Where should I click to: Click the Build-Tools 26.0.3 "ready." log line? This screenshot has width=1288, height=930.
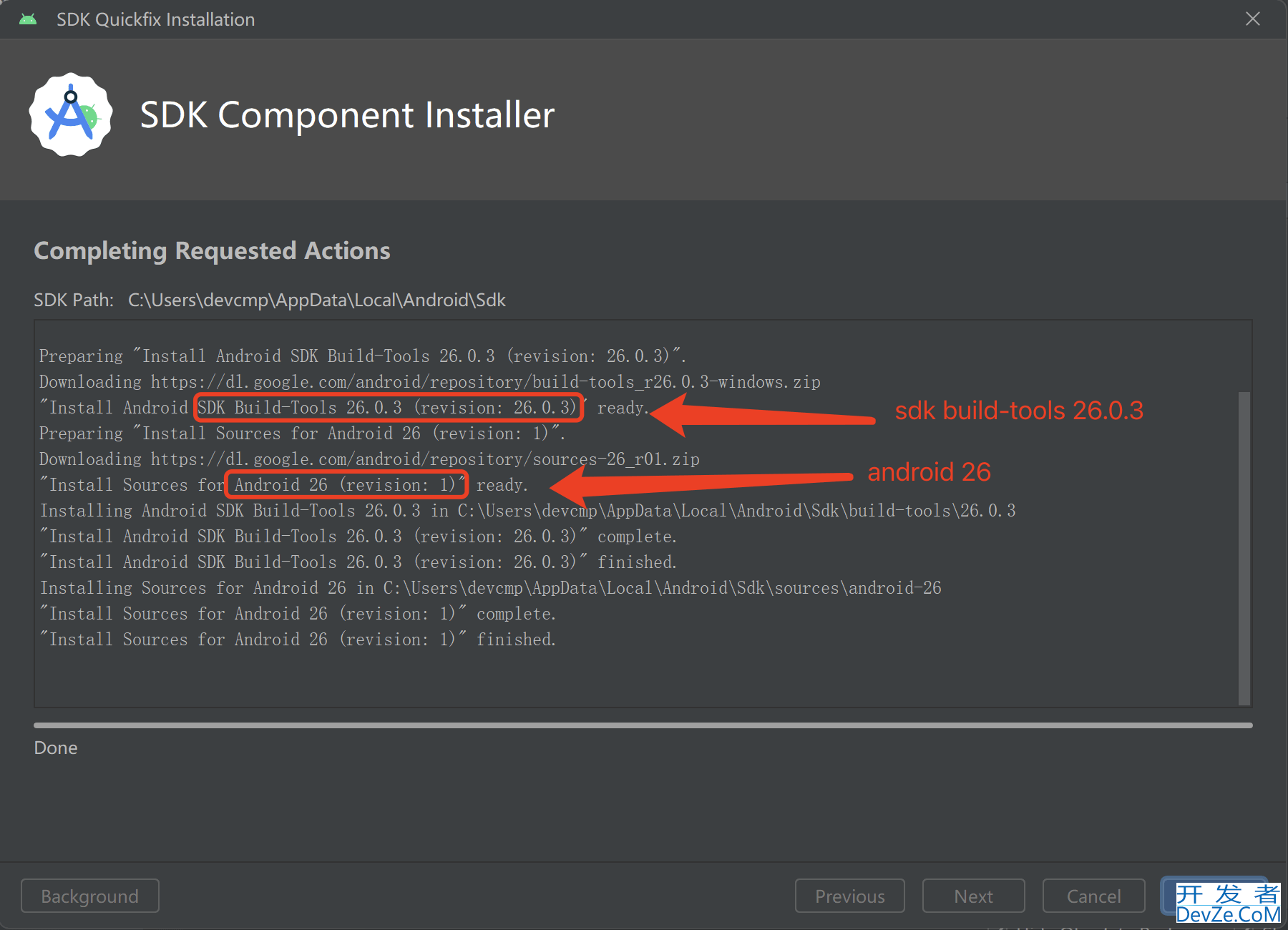coord(344,408)
